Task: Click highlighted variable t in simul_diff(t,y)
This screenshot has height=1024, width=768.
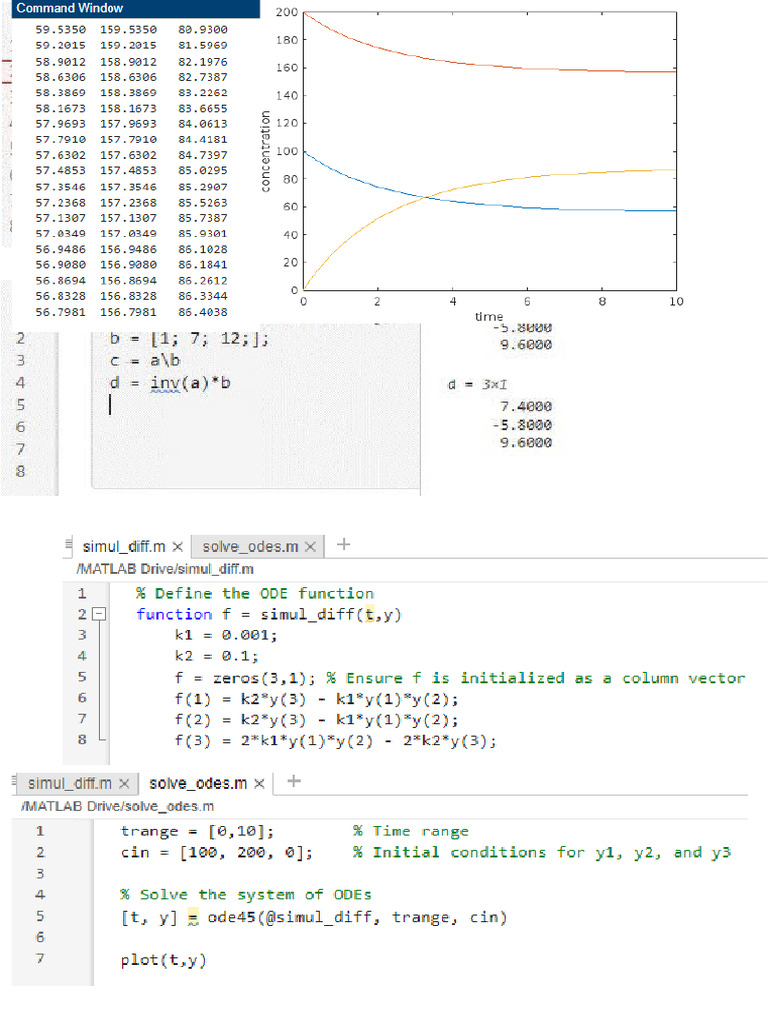Action: coord(370,614)
